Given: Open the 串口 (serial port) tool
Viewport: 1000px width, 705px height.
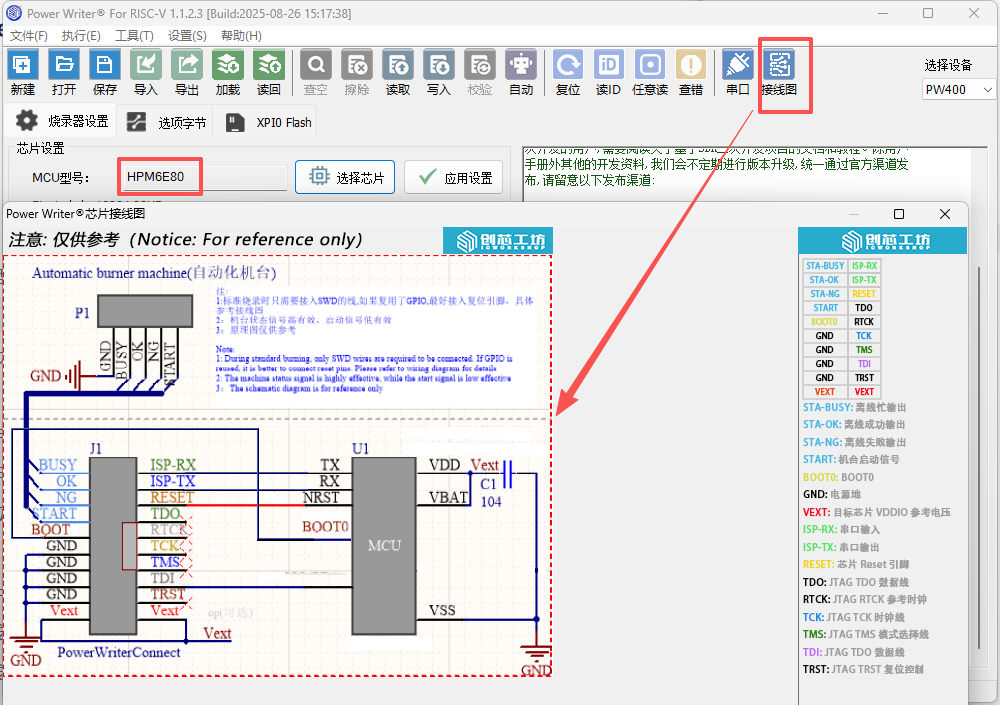Looking at the screenshot, I should (737, 72).
